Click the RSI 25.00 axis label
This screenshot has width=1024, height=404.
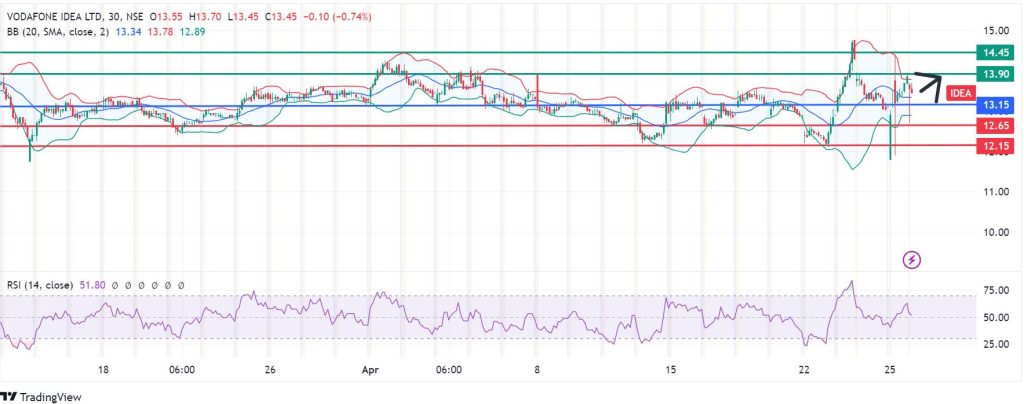pos(995,344)
